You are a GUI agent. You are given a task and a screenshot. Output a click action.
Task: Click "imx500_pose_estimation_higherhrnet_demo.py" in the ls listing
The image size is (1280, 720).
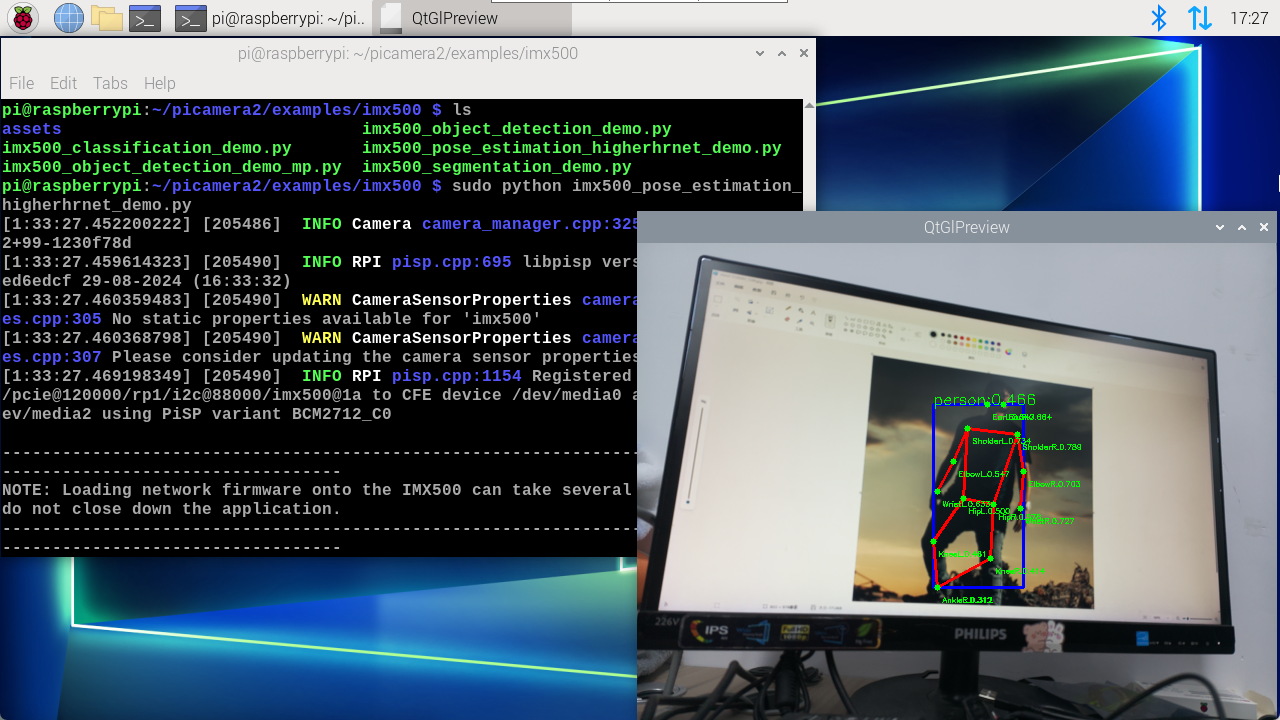tap(572, 148)
